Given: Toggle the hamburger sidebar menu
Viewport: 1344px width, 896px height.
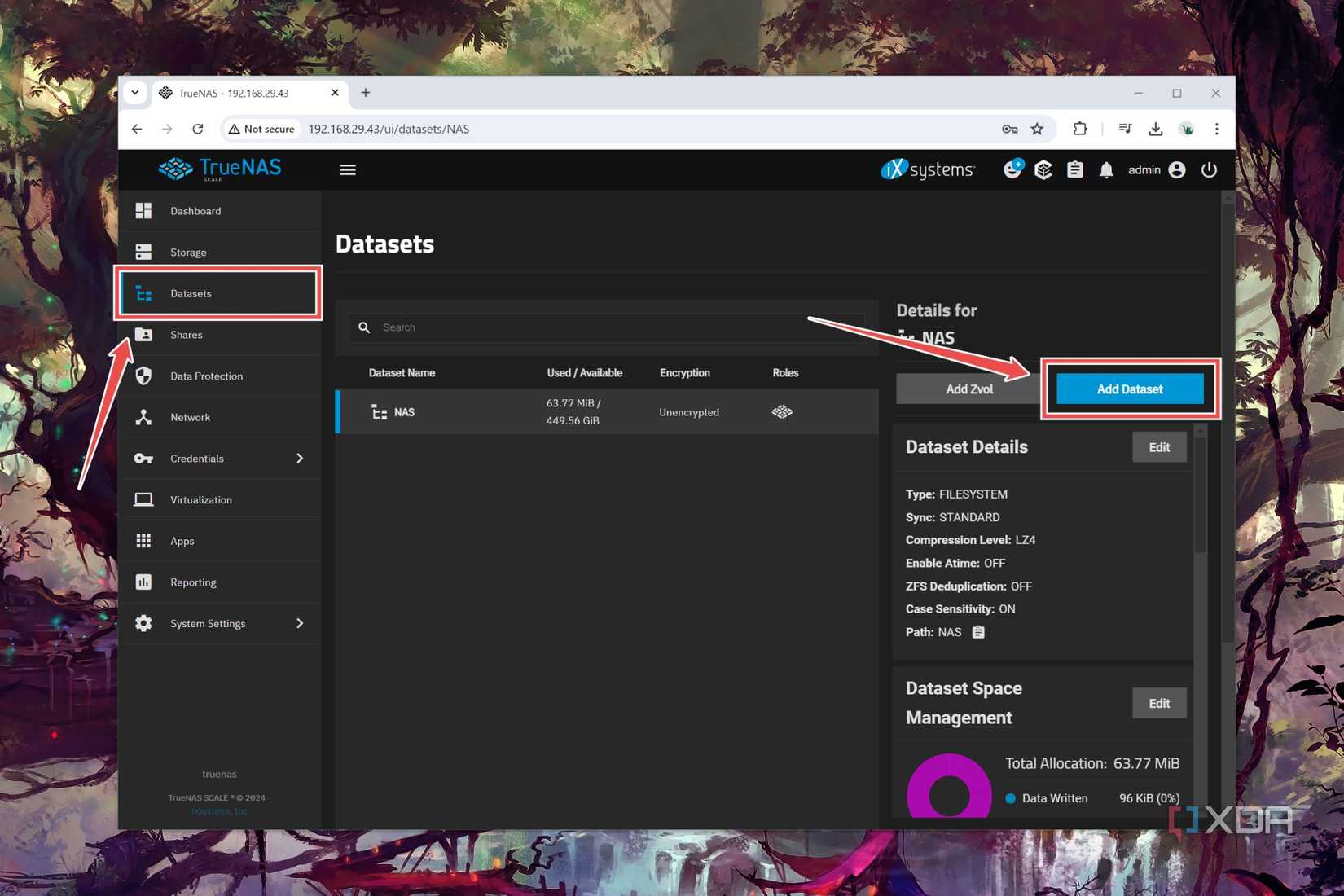Looking at the screenshot, I should coord(348,169).
